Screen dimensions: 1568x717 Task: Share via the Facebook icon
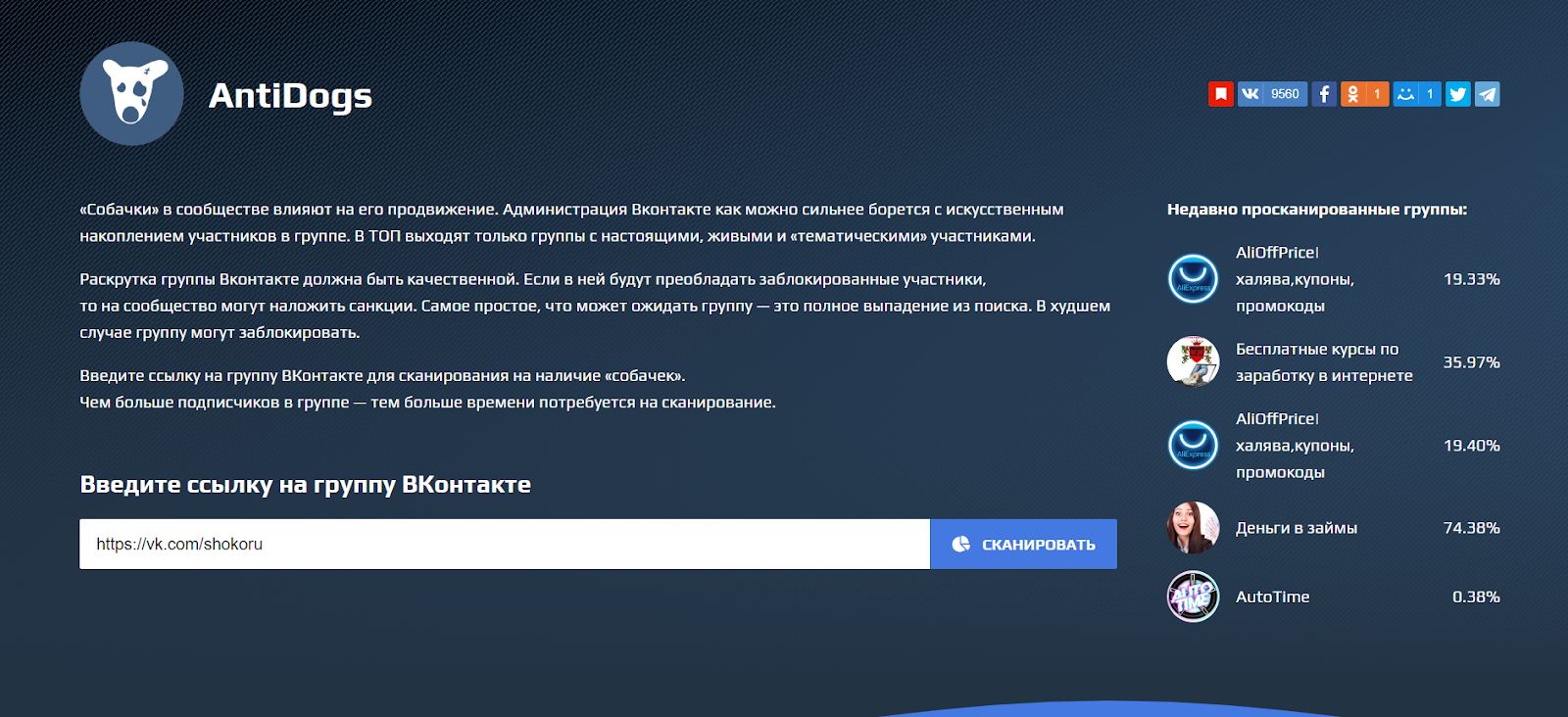click(1323, 94)
